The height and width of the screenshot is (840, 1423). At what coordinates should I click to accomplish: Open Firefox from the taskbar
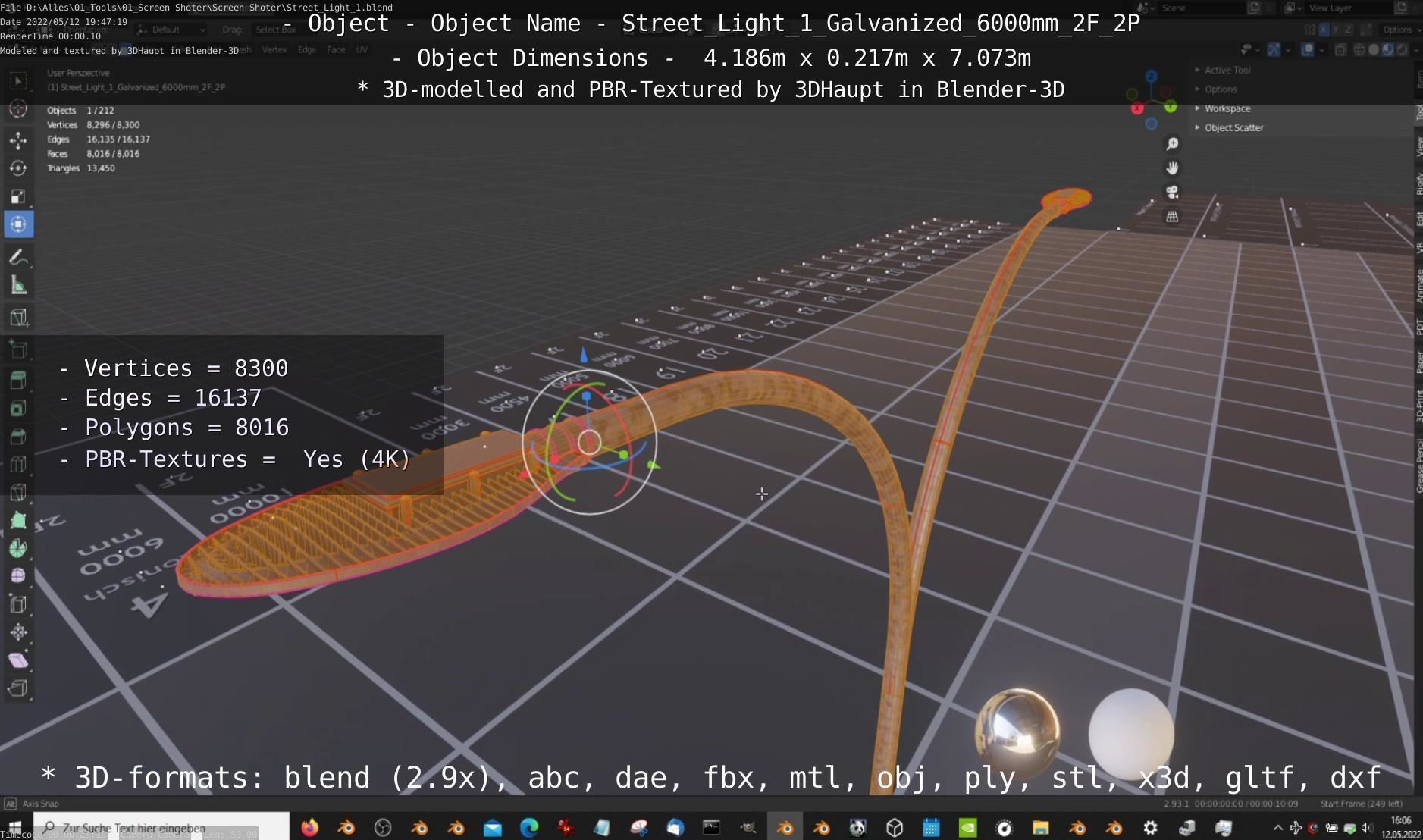(x=309, y=827)
